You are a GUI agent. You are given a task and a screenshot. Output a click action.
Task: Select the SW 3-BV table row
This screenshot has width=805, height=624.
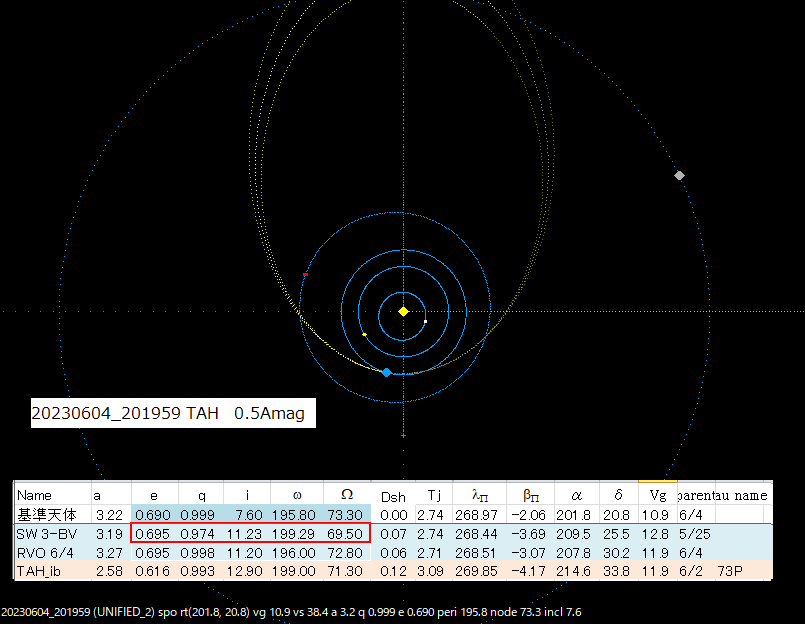coord(393,534)
